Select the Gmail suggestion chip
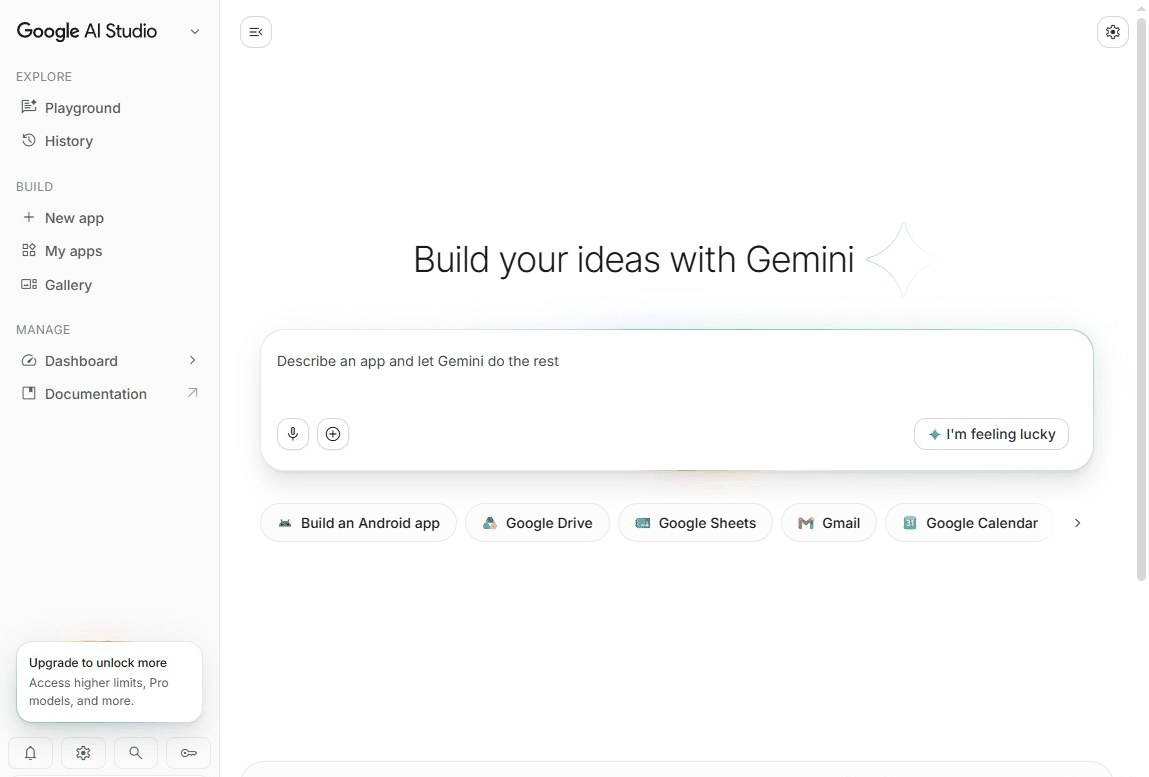The image size is (1149, 777). pyautogui.click(x=829, y=523)
